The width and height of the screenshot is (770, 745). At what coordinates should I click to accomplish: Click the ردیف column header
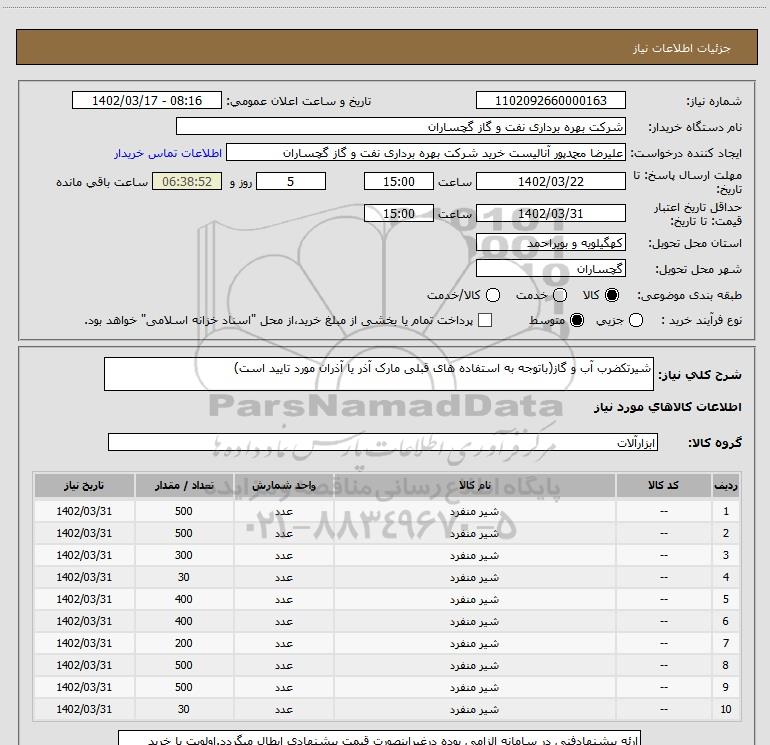click(x=726, y=486)
